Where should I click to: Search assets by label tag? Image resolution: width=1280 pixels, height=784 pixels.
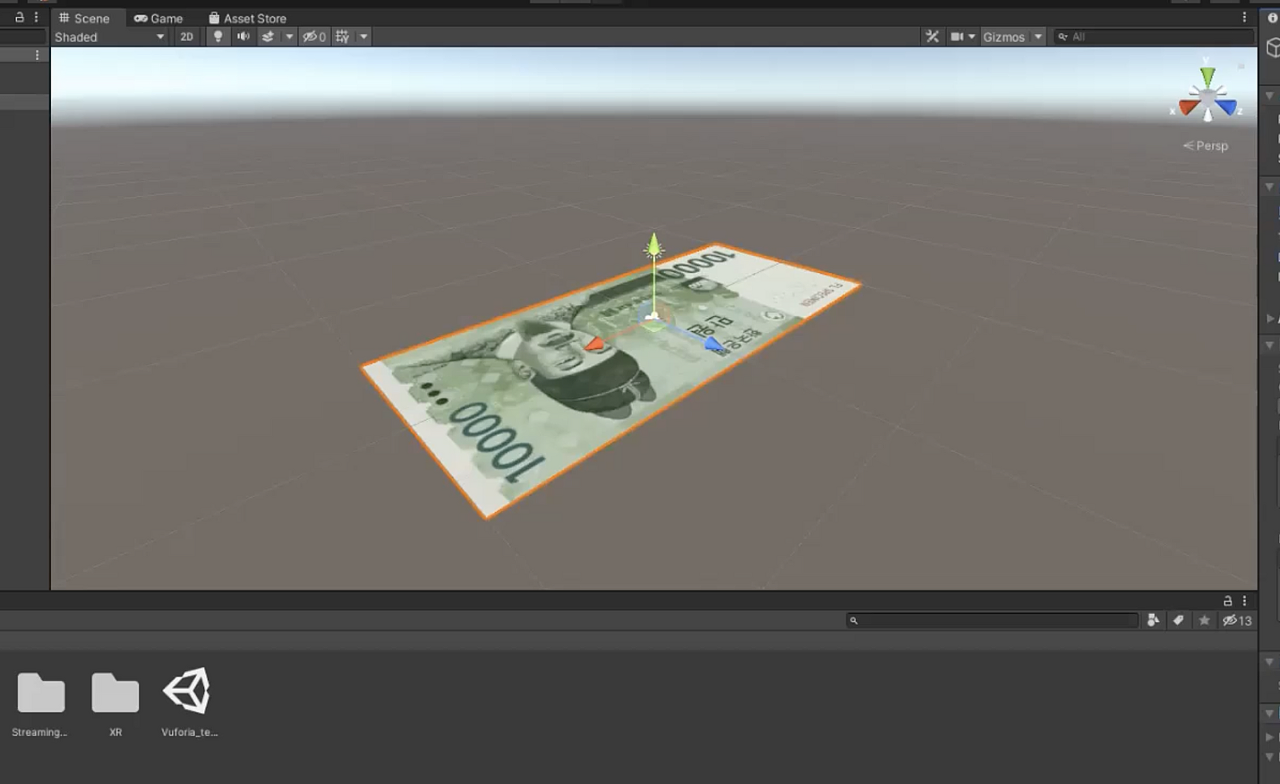pyautogui.click(x=1178, y=621)
